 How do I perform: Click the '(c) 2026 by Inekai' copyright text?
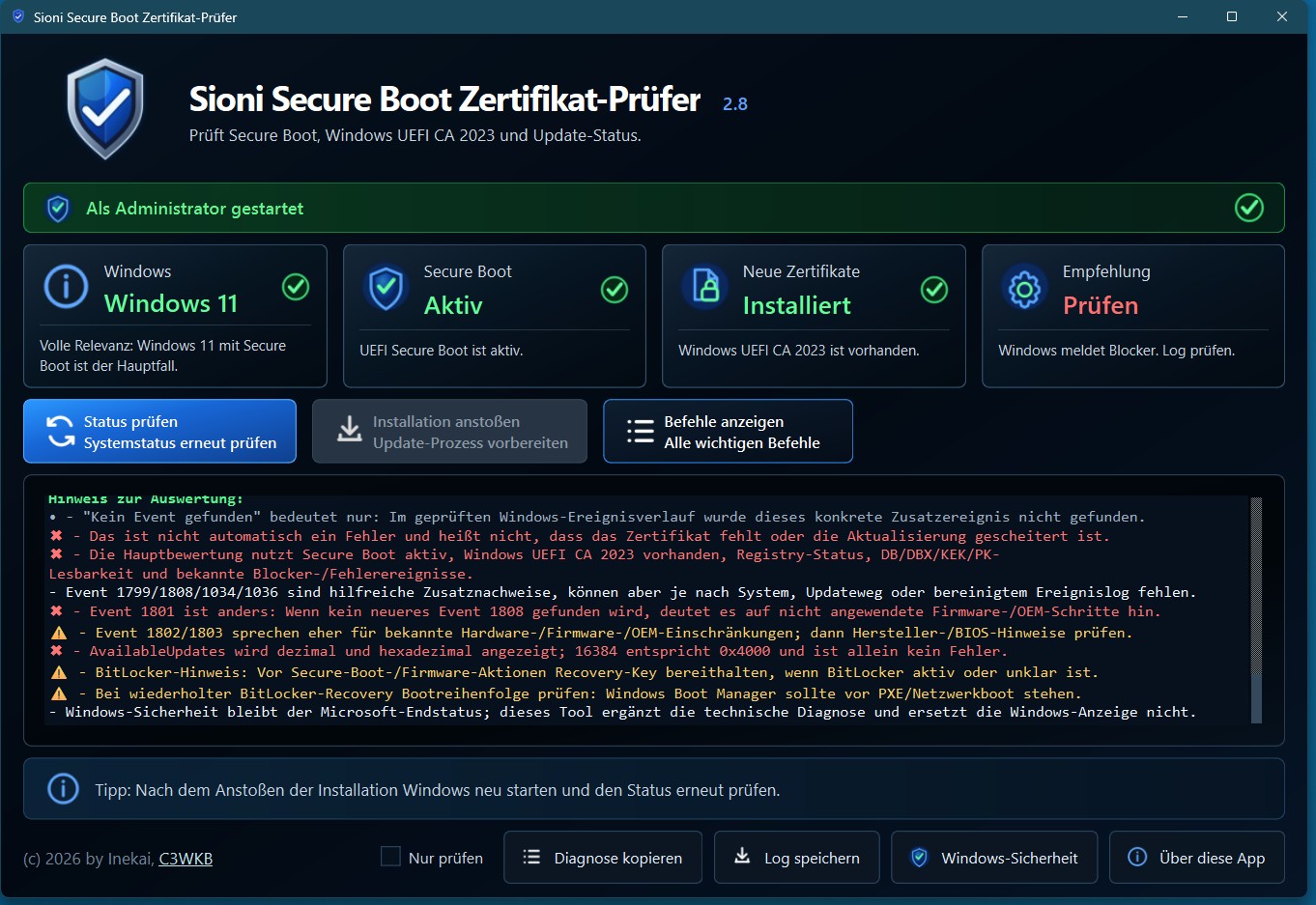pyautogui.click(x=89, y=859)
